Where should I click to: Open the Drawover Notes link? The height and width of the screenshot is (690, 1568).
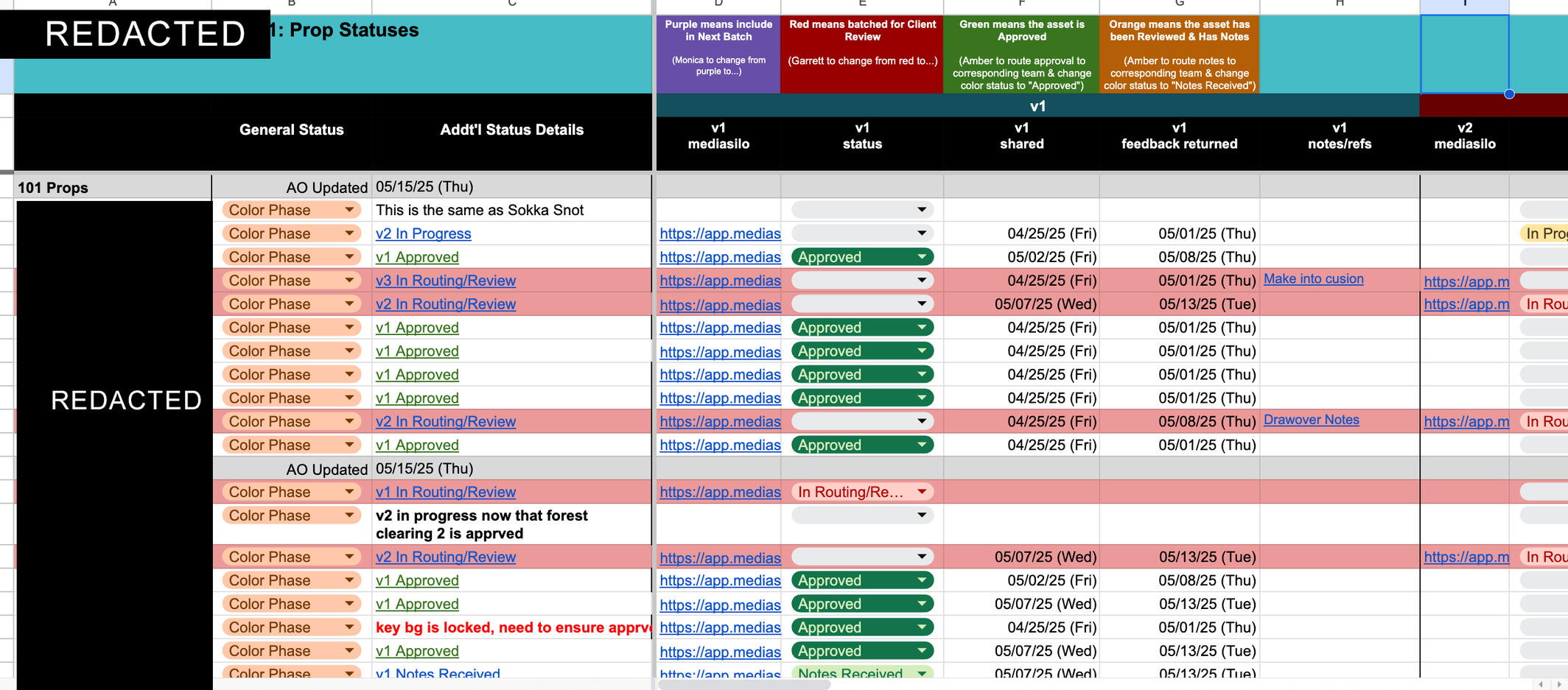click(1312, 420)
